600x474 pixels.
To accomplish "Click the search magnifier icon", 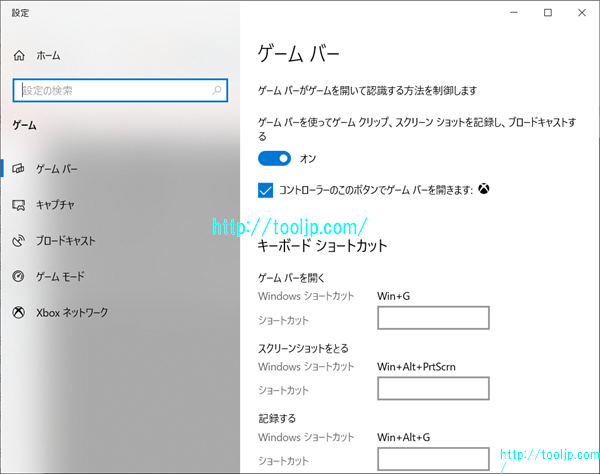I will pyautogui.click(x=217, y=90).
